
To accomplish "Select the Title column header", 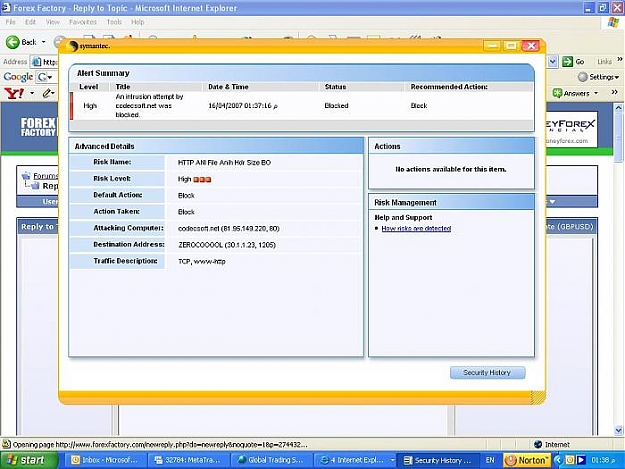I will (123, 87).
